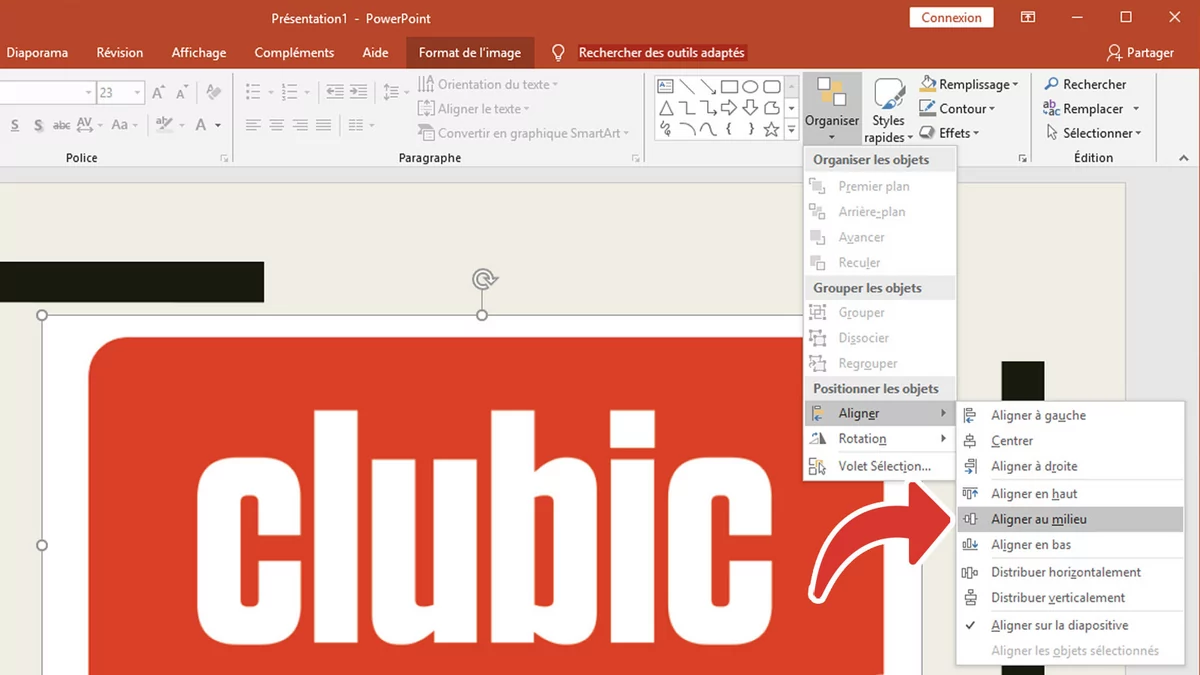Expand Effets dropdown

point(976,133)
